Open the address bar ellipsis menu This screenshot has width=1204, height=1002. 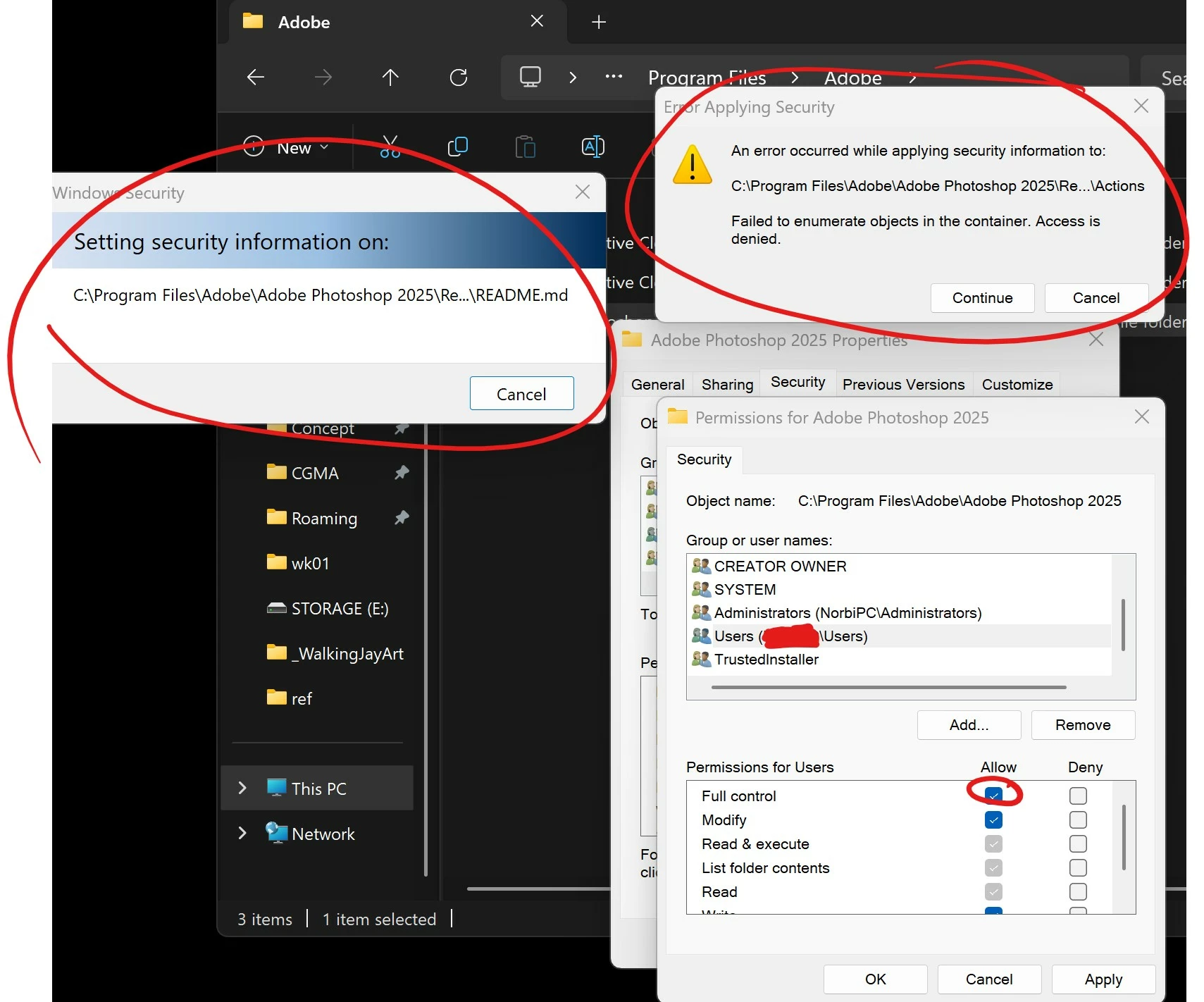(614, 76)
